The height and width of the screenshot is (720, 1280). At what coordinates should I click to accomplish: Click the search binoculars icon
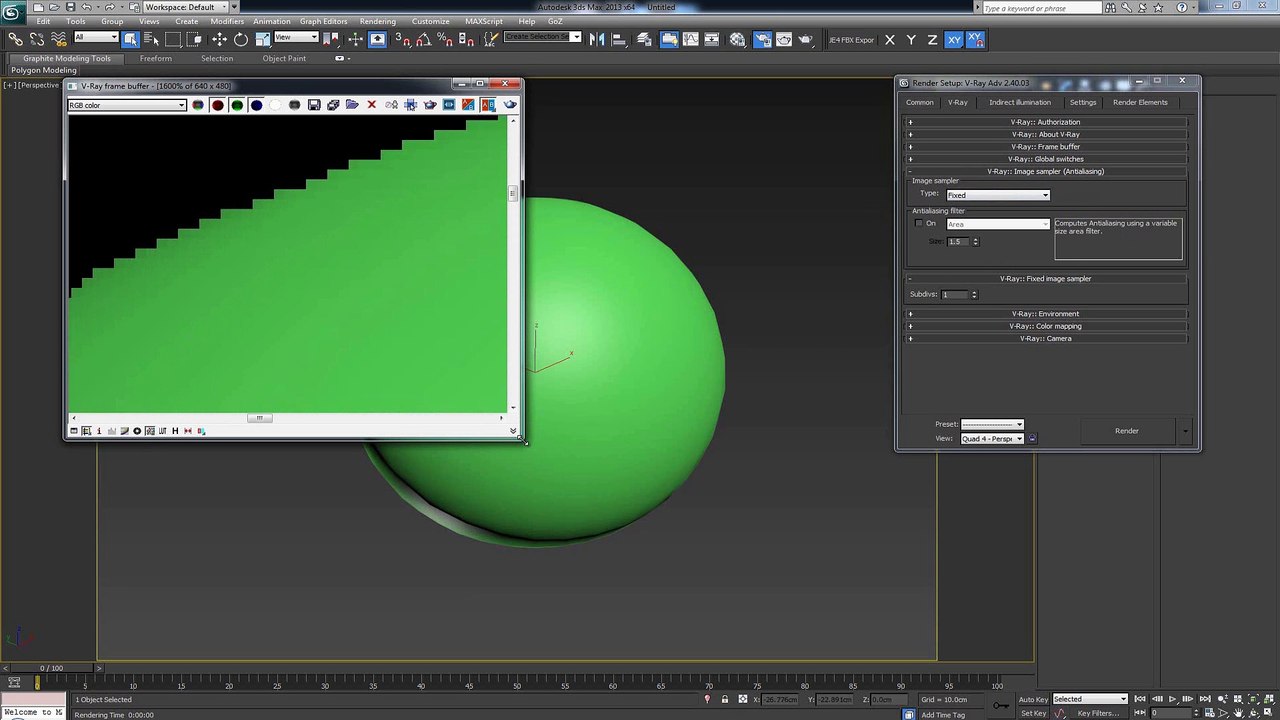[1111, 8]
